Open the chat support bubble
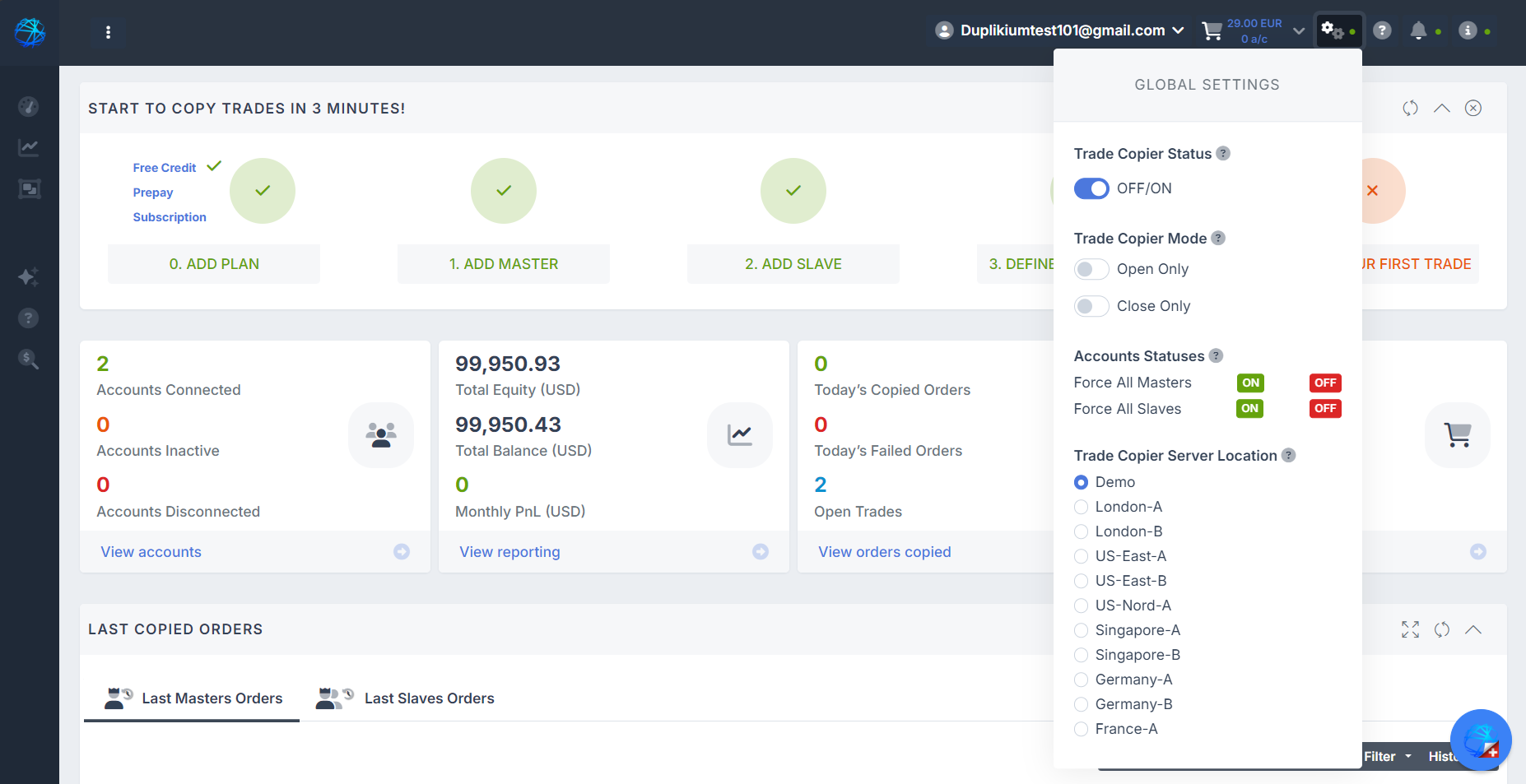This screenshot has height=784, width=1526. [1481, 740]
